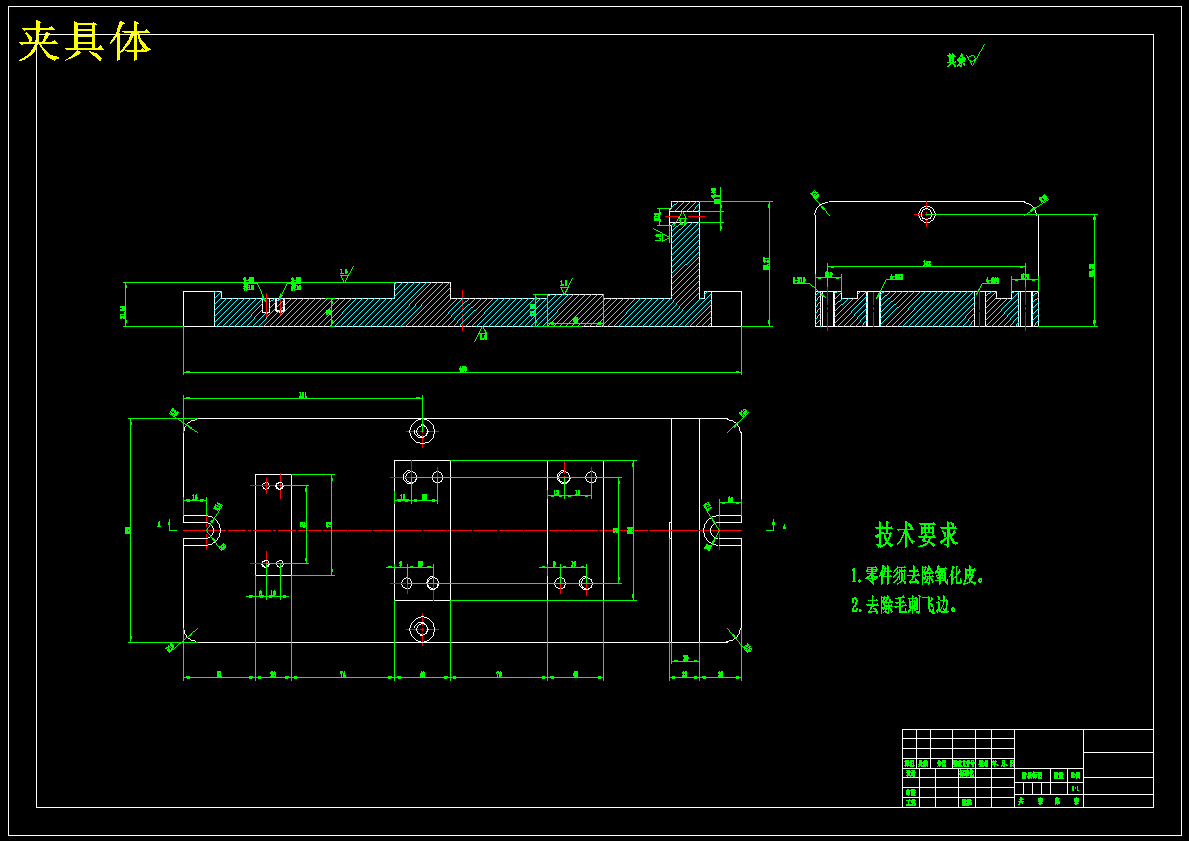Click the 技术要求 heading
Screen dimensions: 1189x841
coord(917,535)
